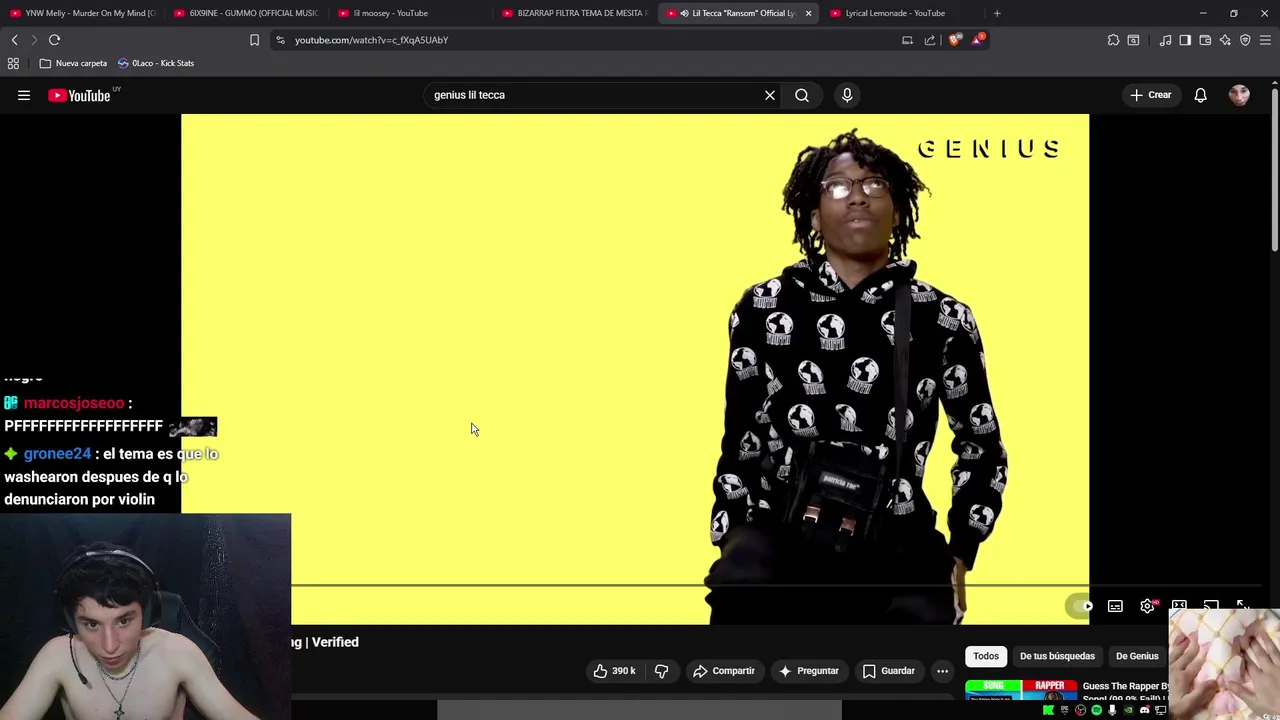
Task: Go back in browser history
Action: 14,40
